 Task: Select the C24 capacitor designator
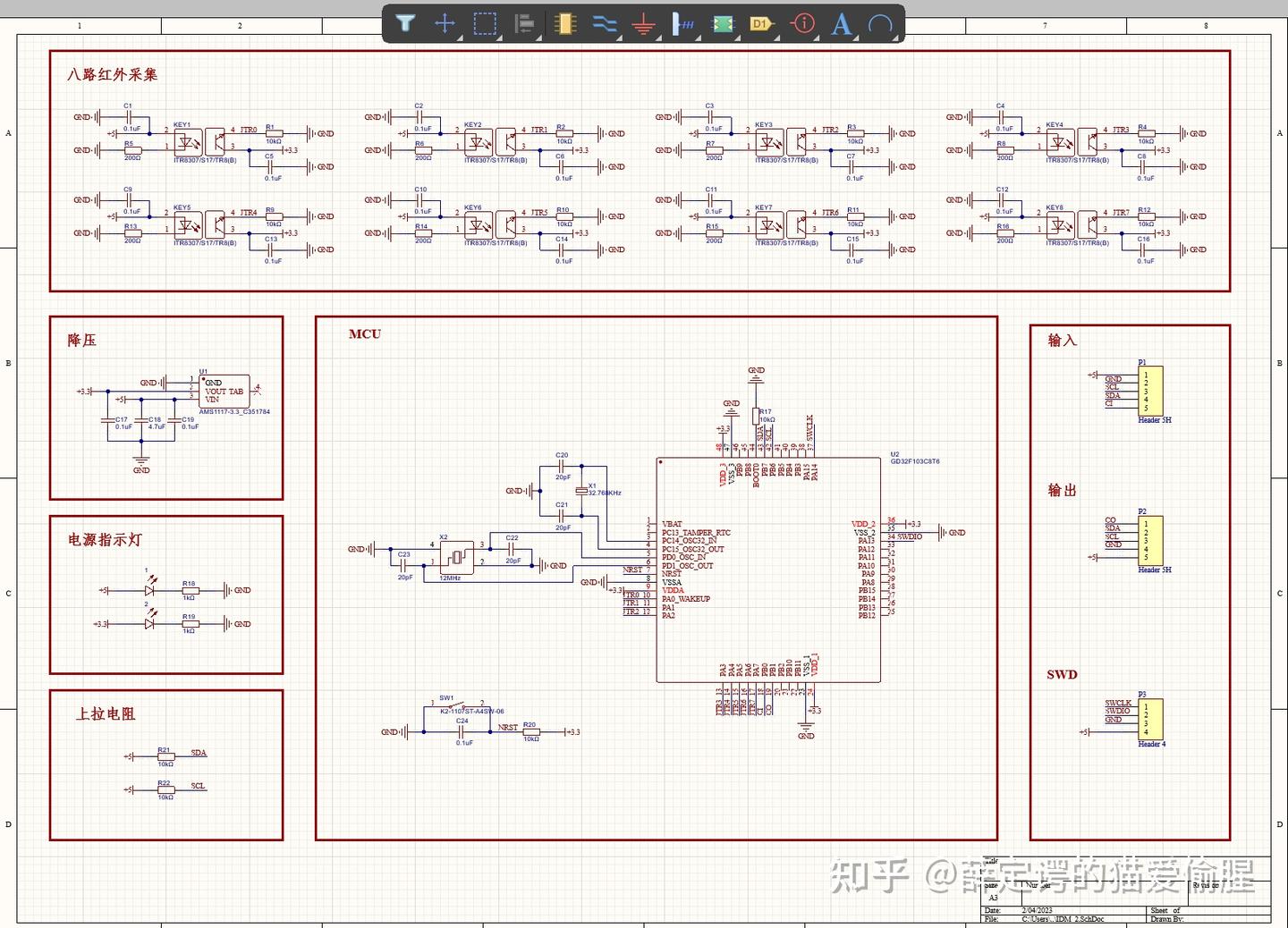click(x=462, y=721)
